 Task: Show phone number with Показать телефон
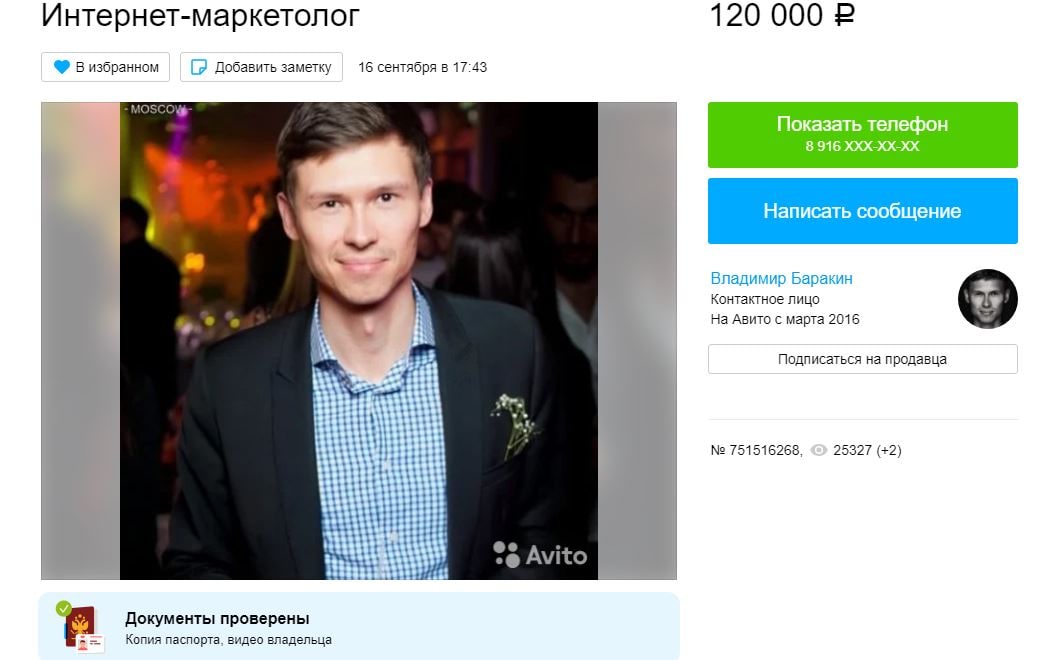click(x=863, y=134)
